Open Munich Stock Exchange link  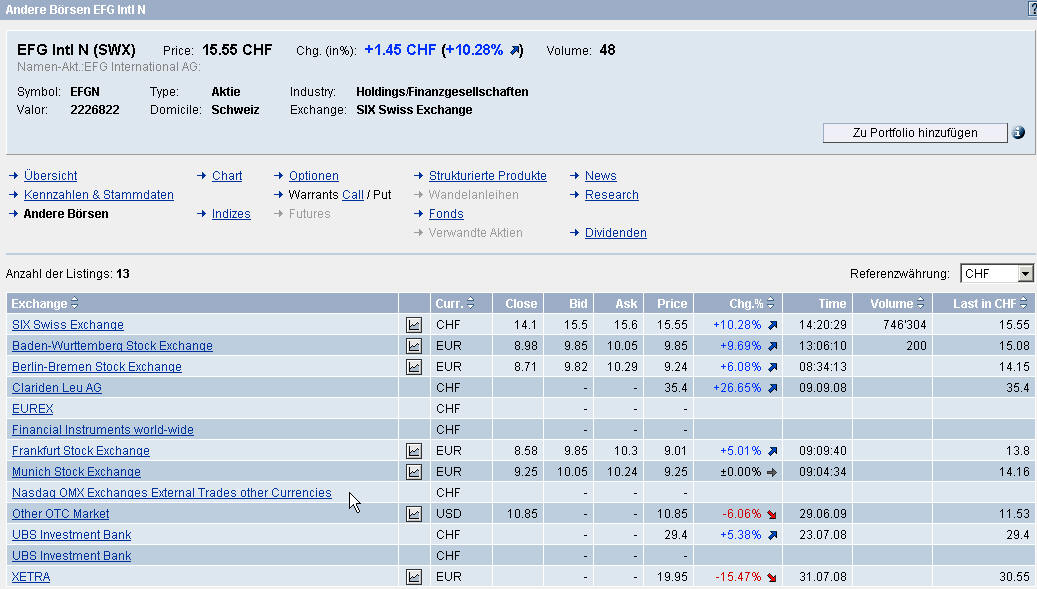(76, 472)
